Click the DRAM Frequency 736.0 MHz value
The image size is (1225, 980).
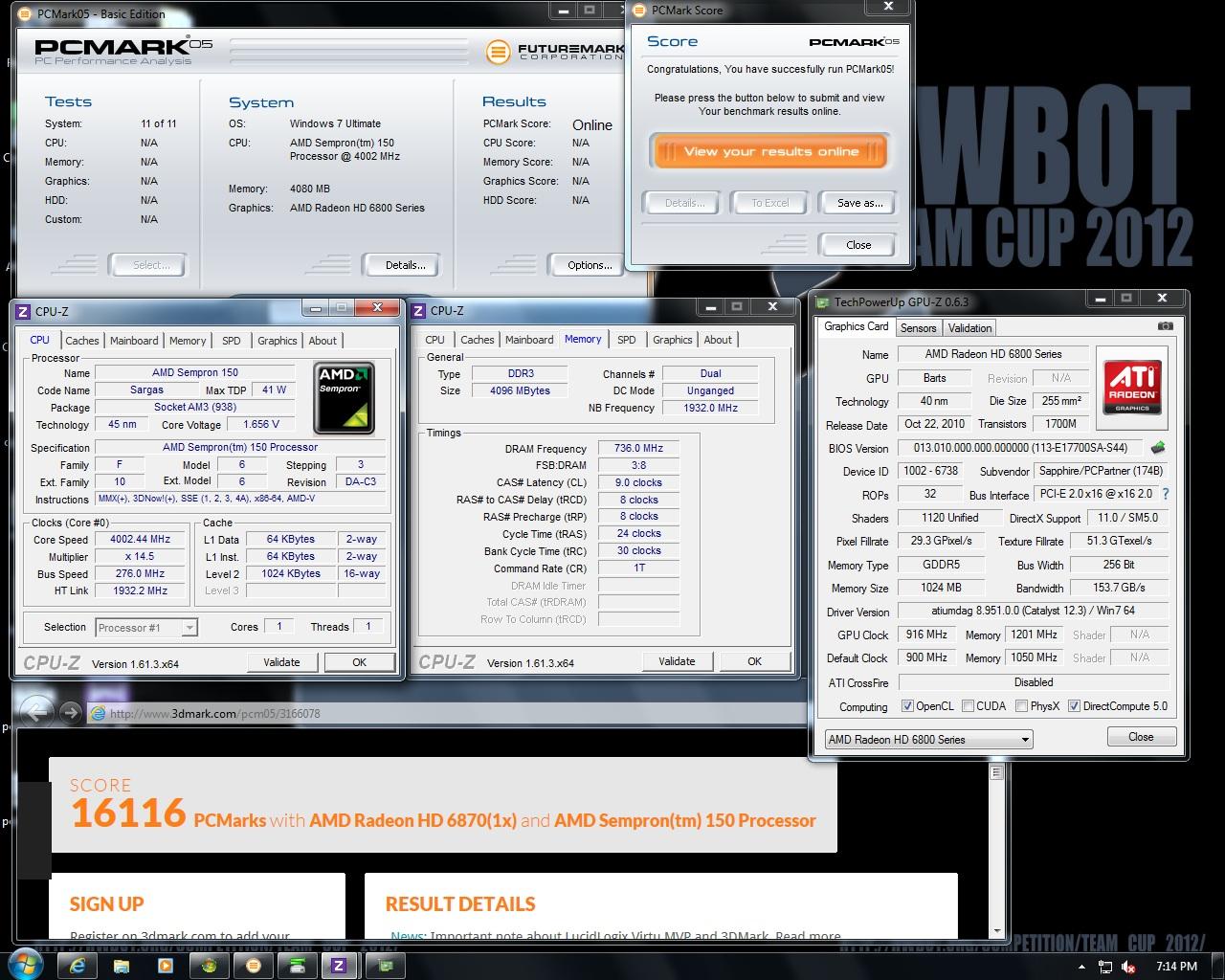(x=638, y=449)
